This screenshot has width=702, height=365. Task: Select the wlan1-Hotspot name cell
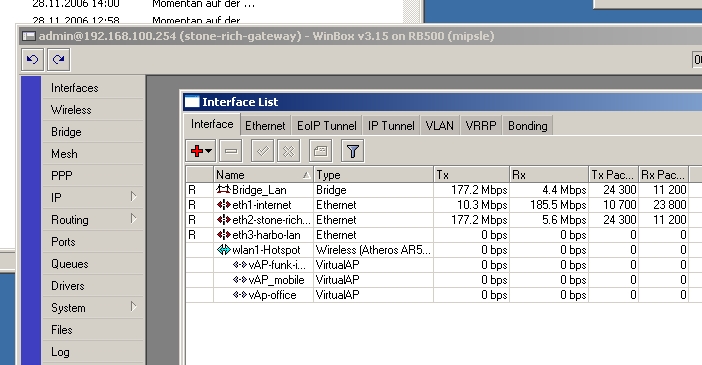[263, 250]
